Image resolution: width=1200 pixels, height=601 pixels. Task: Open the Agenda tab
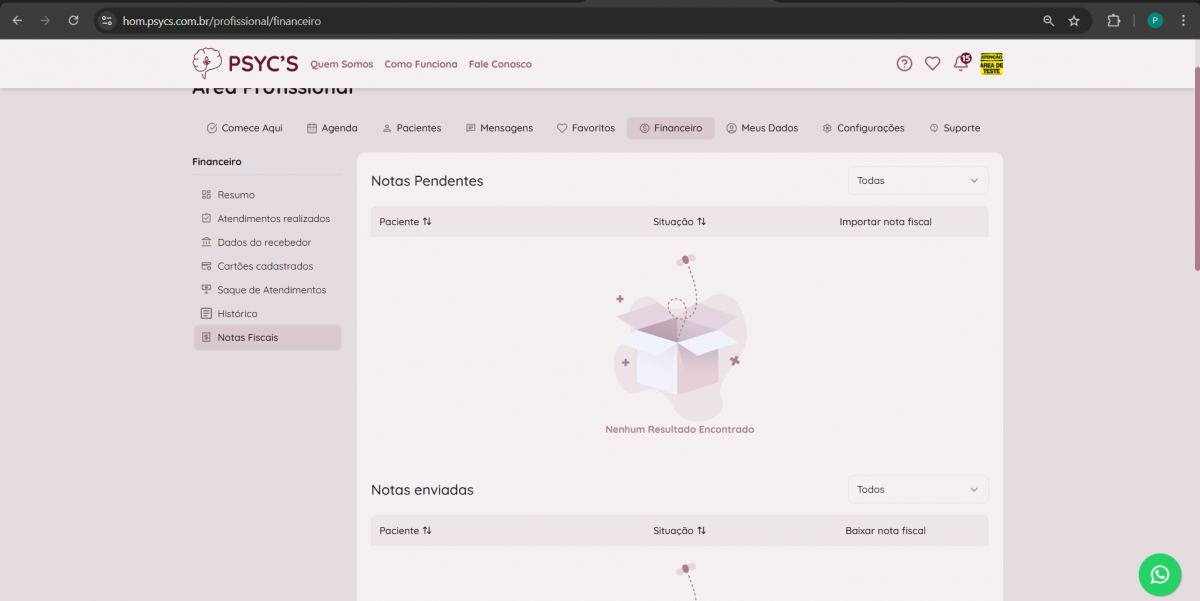click(332, 128)
